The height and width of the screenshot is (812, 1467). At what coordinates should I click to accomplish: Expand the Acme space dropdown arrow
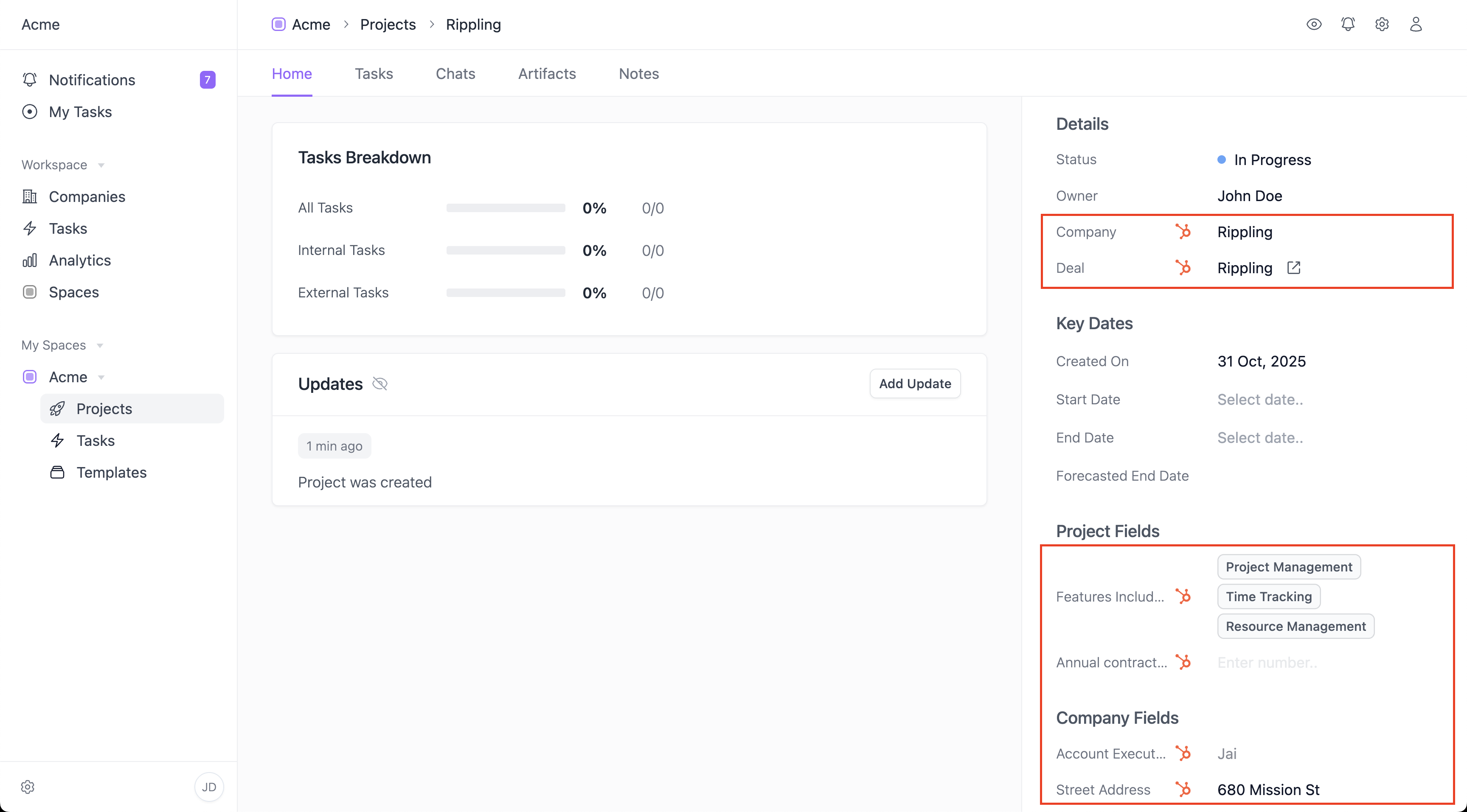[x=101, y=377]
